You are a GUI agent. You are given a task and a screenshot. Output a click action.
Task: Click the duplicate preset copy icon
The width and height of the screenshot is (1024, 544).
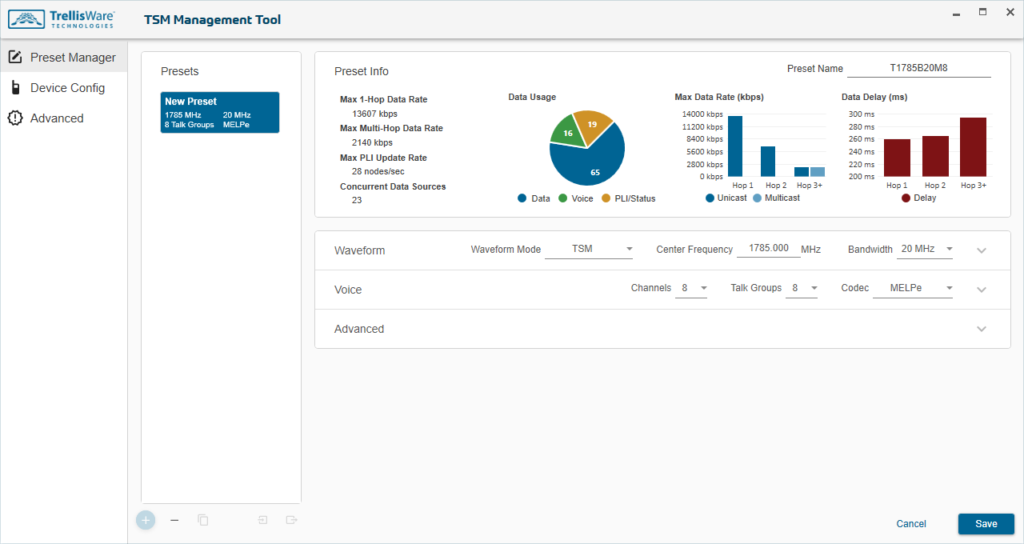pyautogui.click(x=203, y=520)
